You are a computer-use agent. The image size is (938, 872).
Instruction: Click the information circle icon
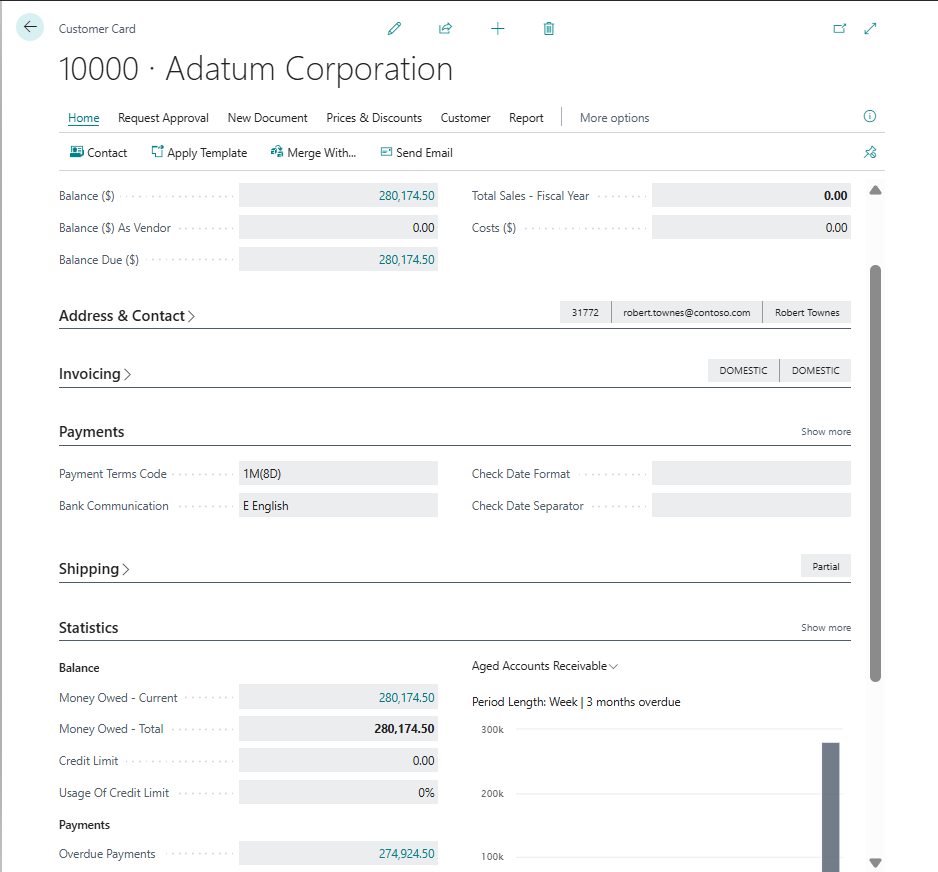click(x=870, y=116)
